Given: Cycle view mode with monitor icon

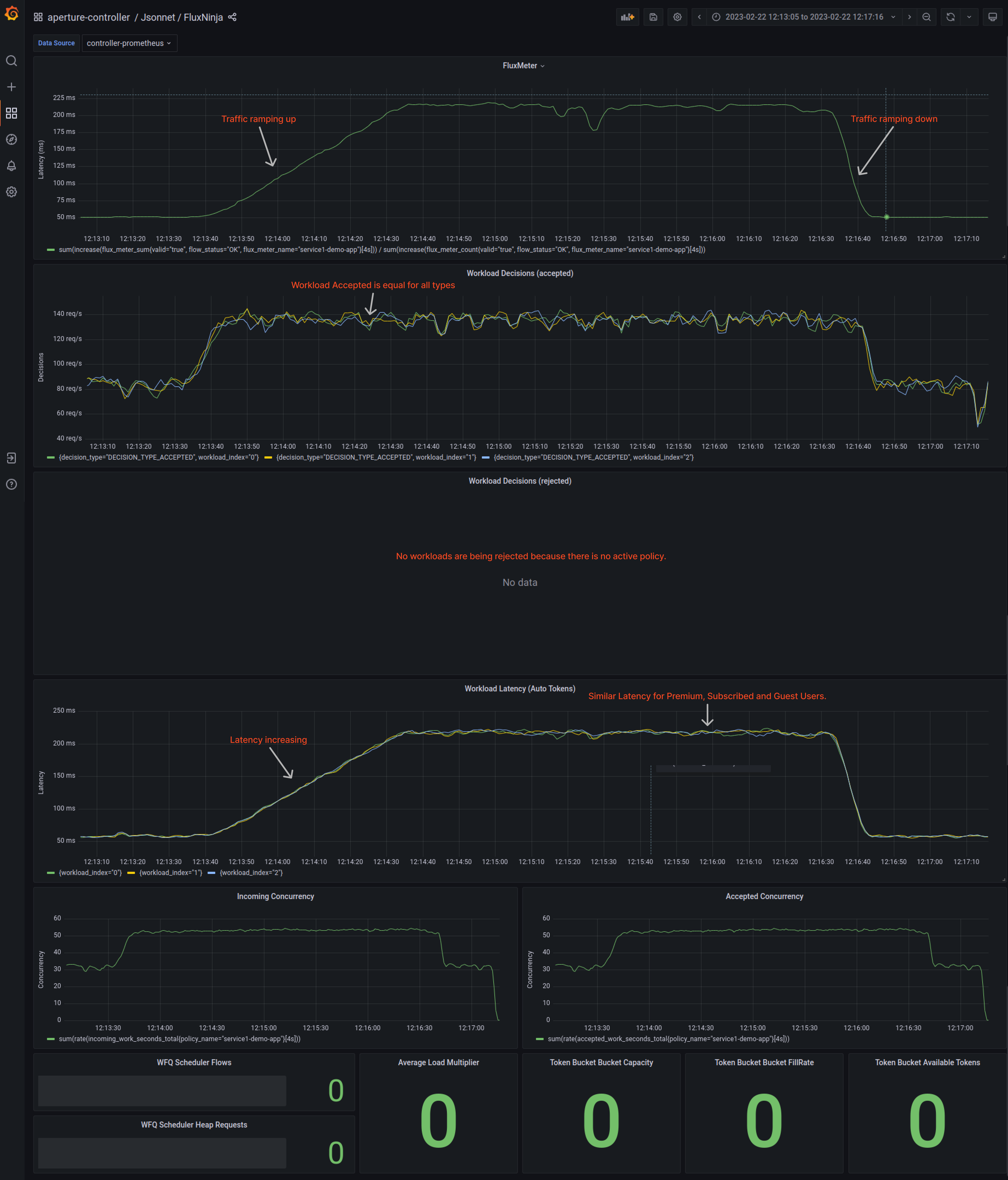Looking at the screenshot, I should pyautogui.click(x=993, y=17).
